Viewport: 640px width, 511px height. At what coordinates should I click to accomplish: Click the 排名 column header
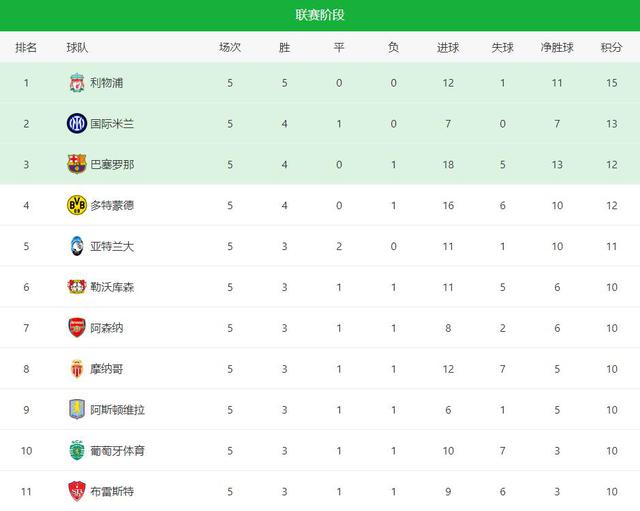(27, 47)
